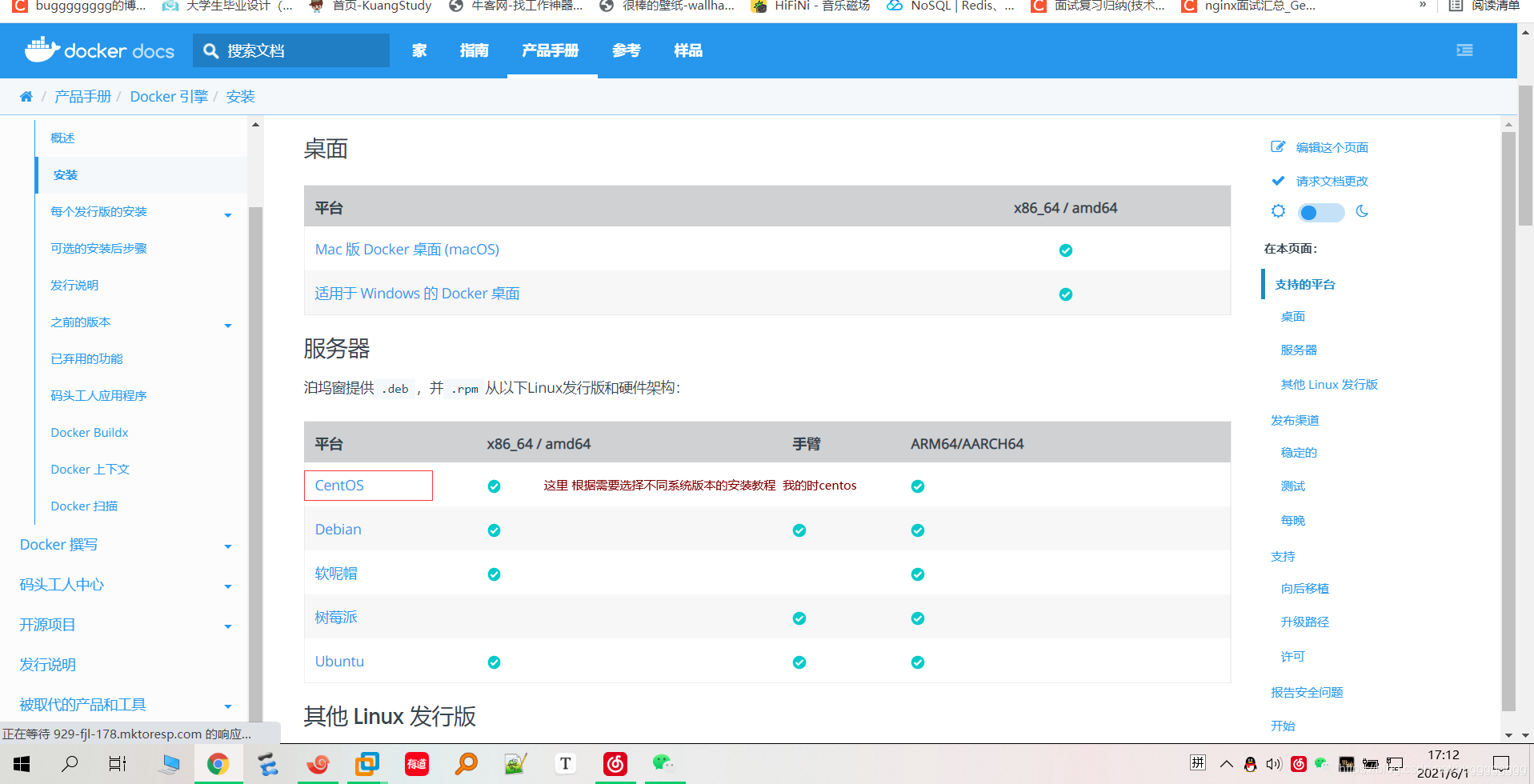The image size is (1534, 784).
Task: Open the orange magnifier search app in taskbar
Action: click(x=466, y=764)
